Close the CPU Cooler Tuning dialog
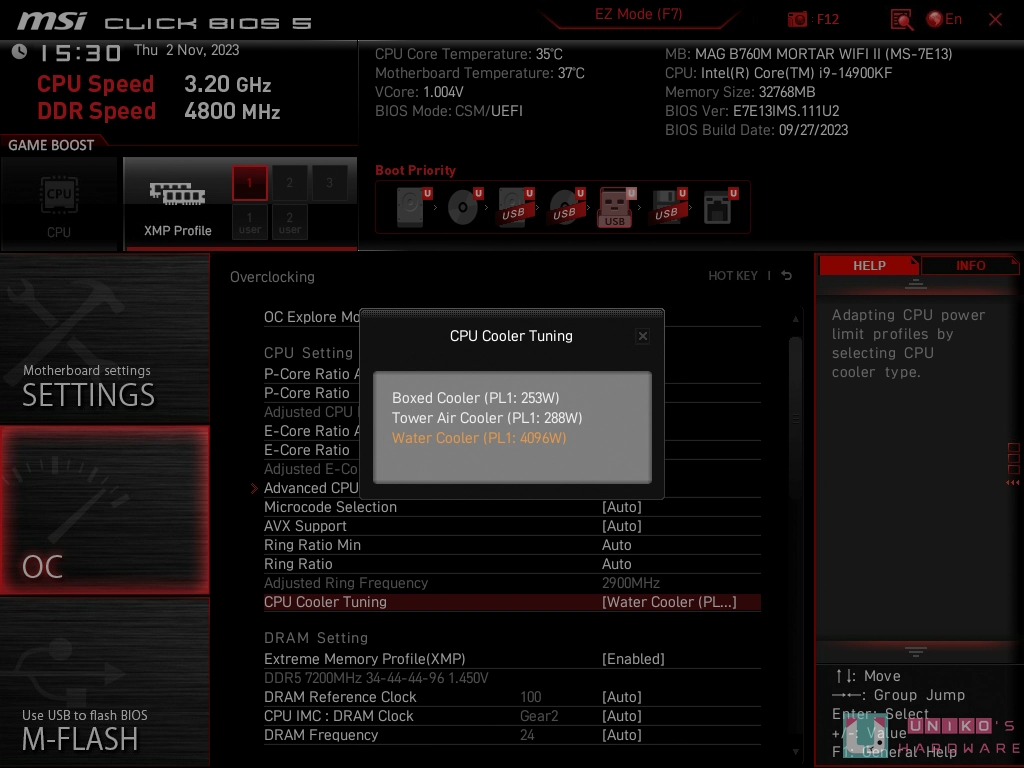Viewport: 1024px width, 768px height. coord(643,336)
